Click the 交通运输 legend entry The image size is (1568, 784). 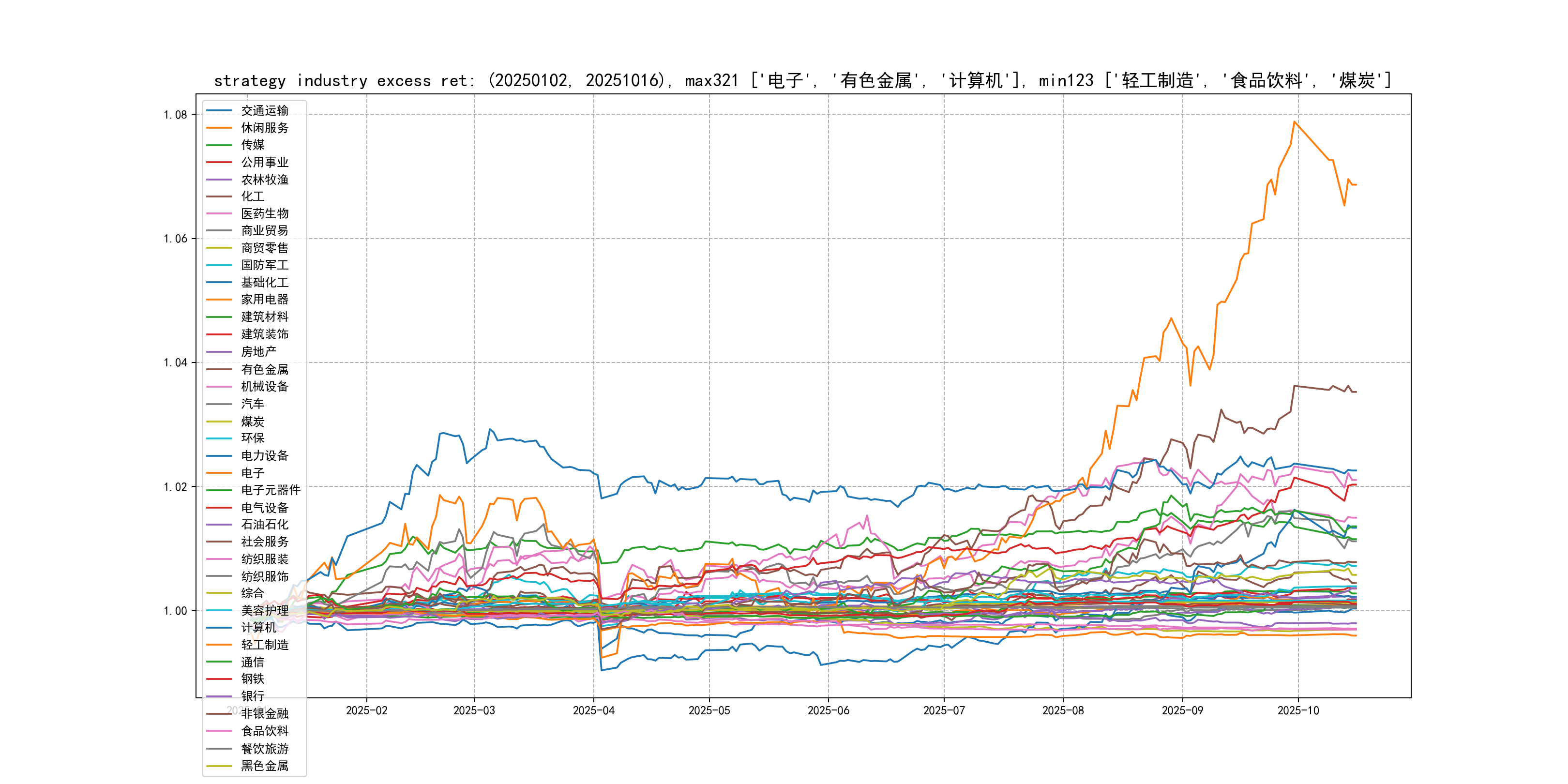[x=264, y=111]
